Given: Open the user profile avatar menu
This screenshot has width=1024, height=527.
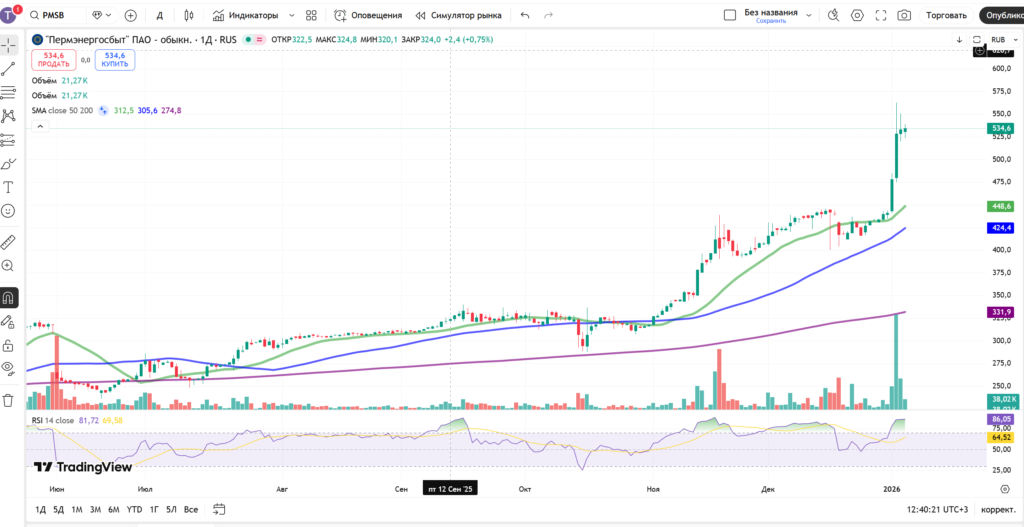Looking at the screenshot, I should [10, 14].
